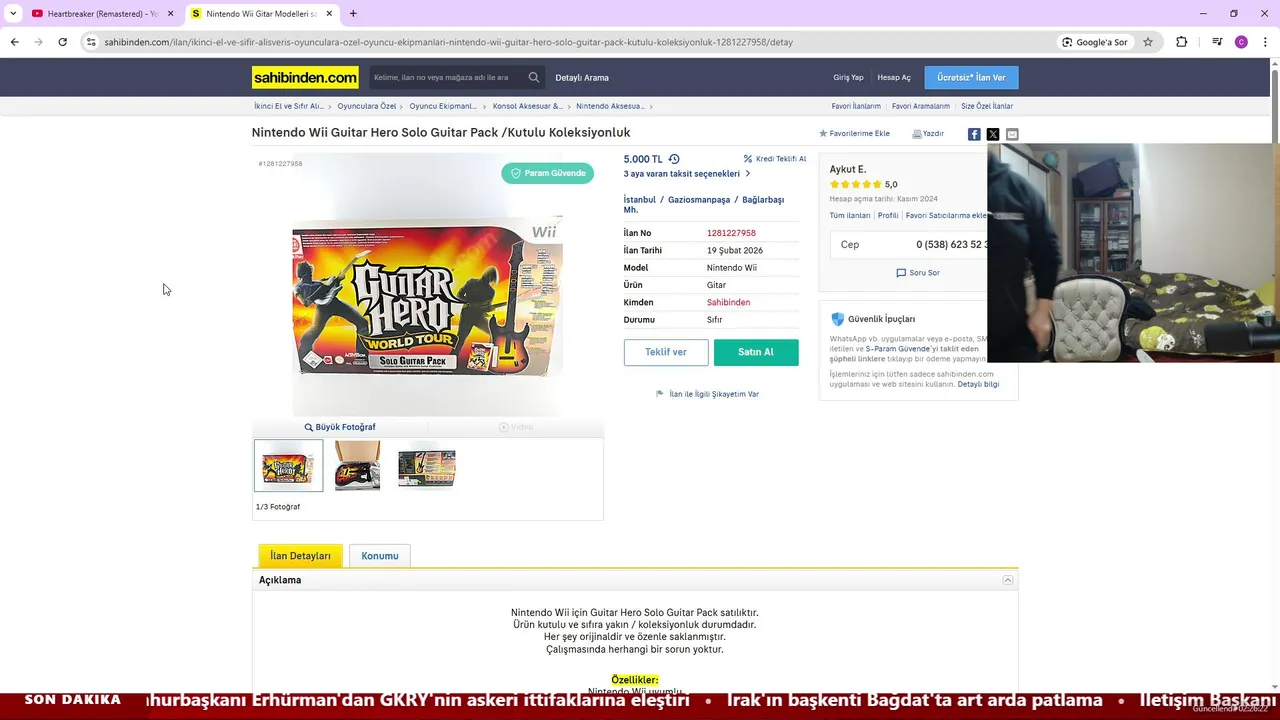Go back to the previous browser page

(x=14, y=42)
